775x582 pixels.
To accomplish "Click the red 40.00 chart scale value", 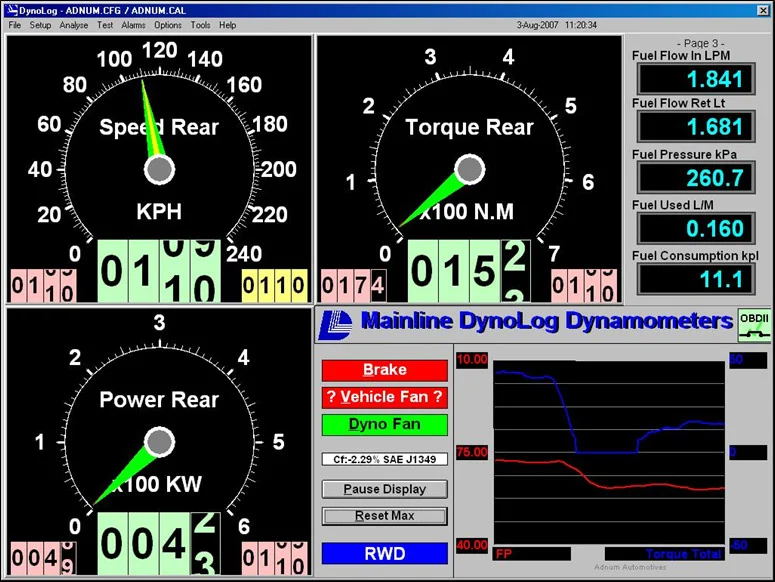I will [x=472, y=545].
